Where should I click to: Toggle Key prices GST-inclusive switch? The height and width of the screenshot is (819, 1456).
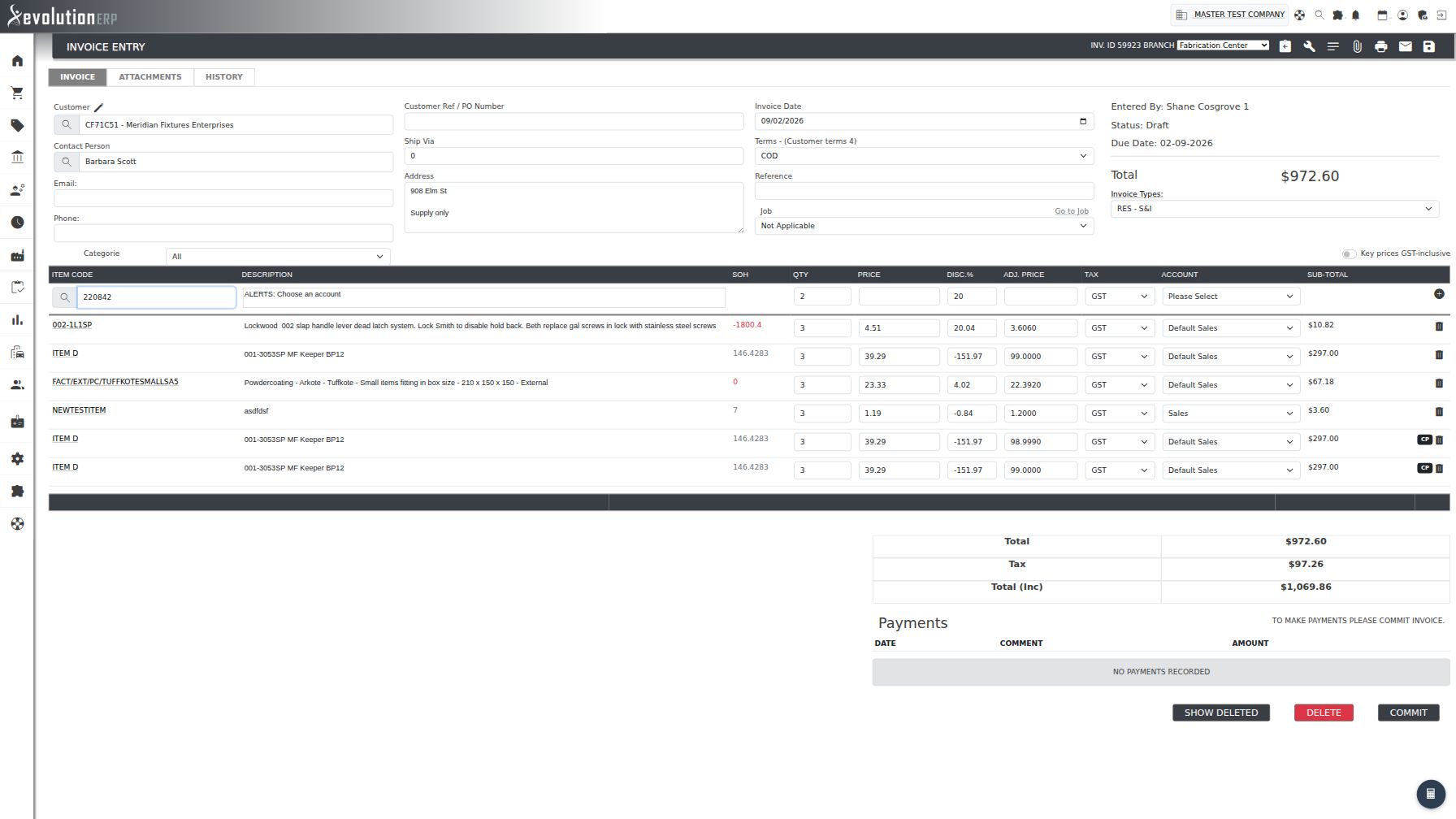point(1349,253)
